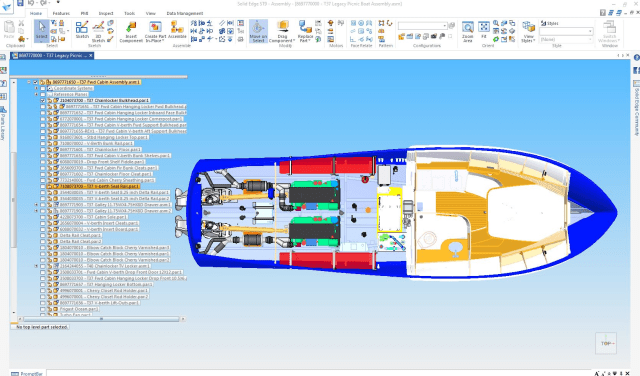Collapse the Fwd Cabin Assembly tree node
Screen dimensions: 640x376
click(x=29, y=82)
